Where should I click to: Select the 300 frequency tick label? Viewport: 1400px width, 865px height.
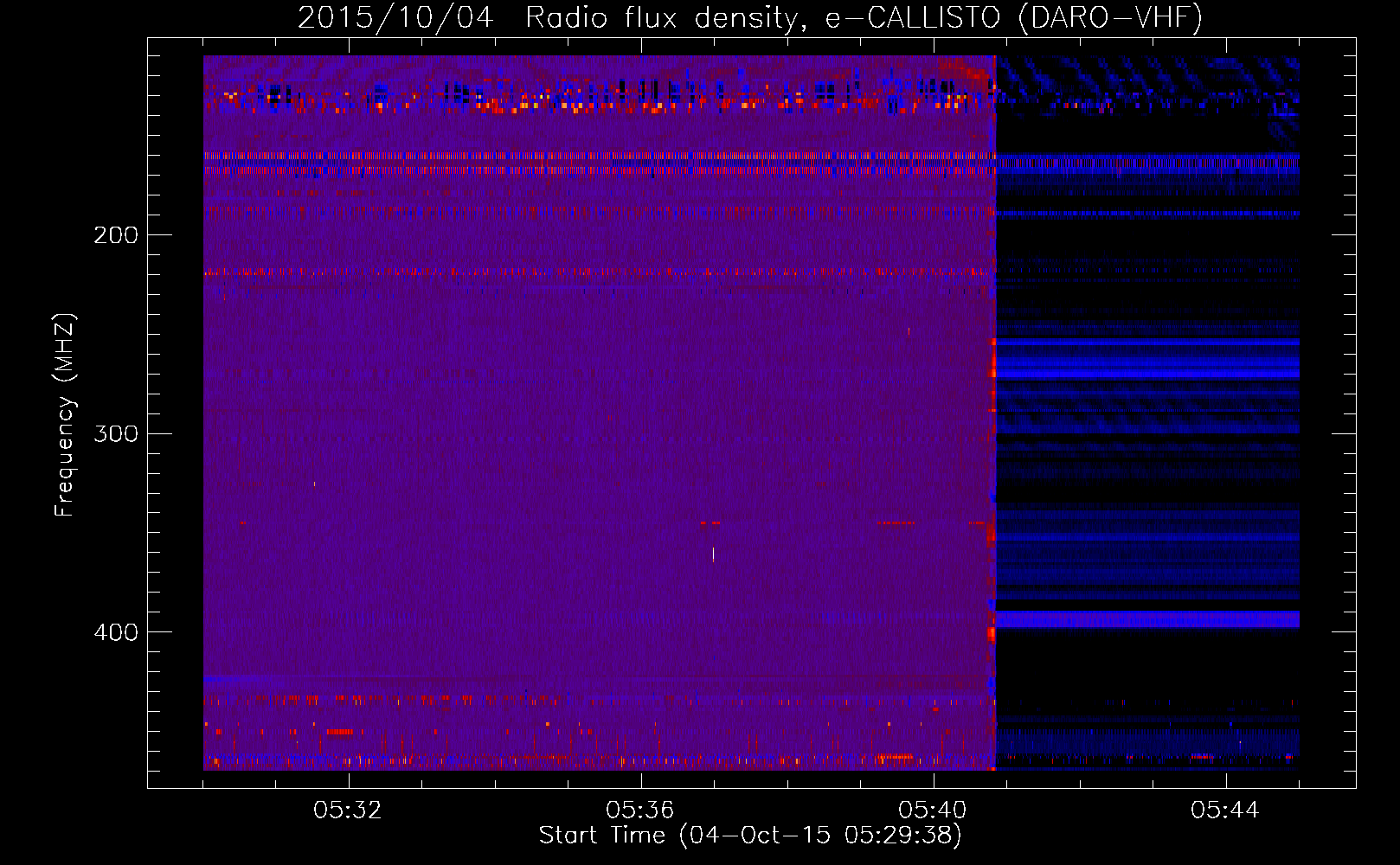pyautogui.click(x=116, y=433)
